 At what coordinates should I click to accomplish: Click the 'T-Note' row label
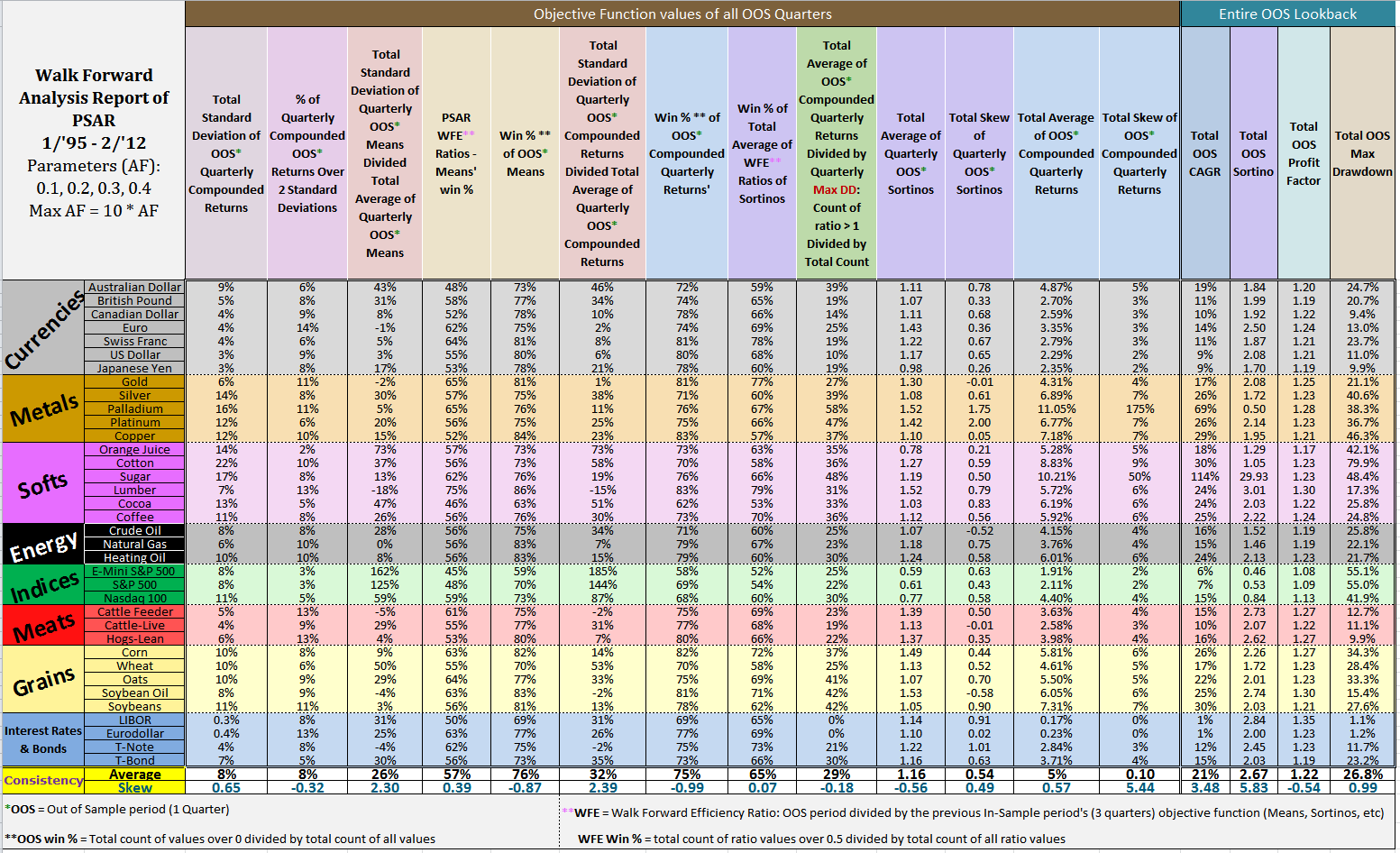click(134, 747)
